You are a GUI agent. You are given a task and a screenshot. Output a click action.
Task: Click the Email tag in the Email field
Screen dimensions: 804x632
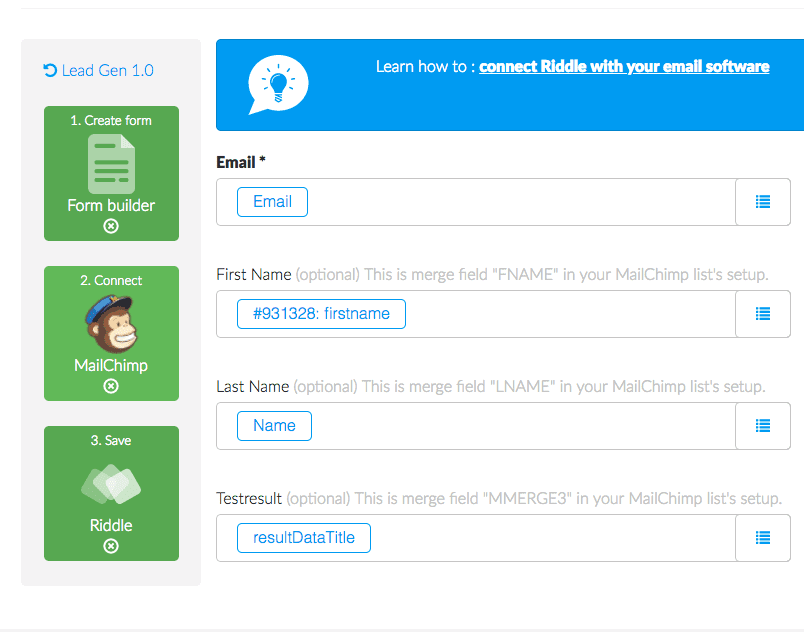point(272,202)
